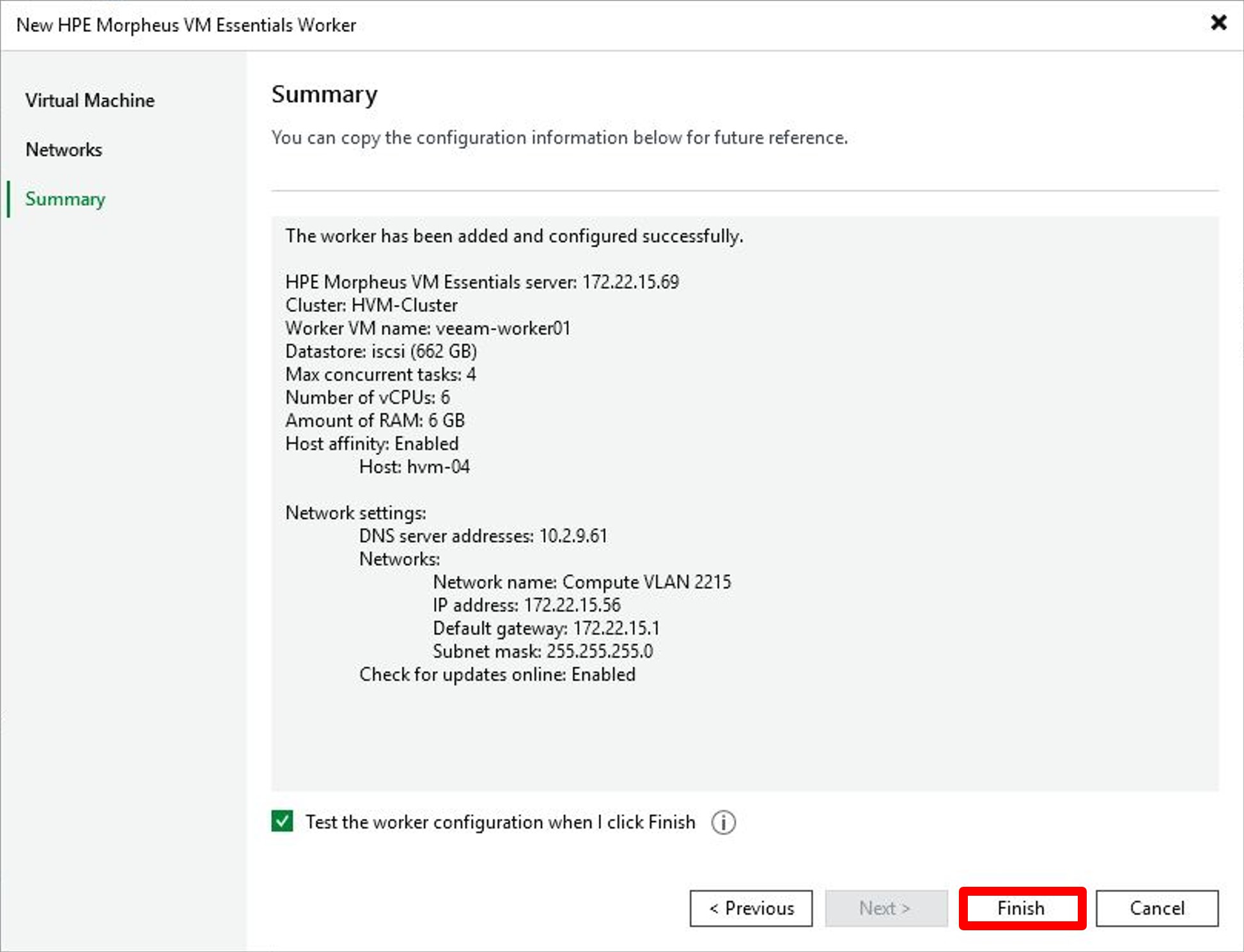Cancel the worker wizard
The image size is (1244, 952).
[1157, 908]
